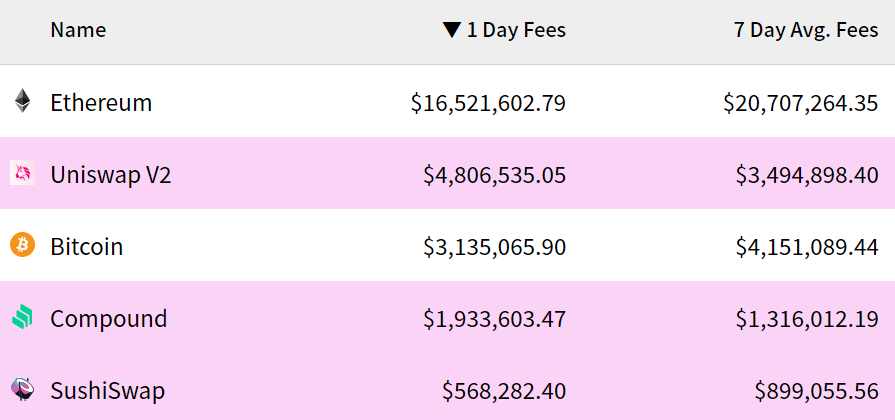This screenshot has width=895, height=420.
Task: Select the Bitcoin name
Action: (86, 247)
